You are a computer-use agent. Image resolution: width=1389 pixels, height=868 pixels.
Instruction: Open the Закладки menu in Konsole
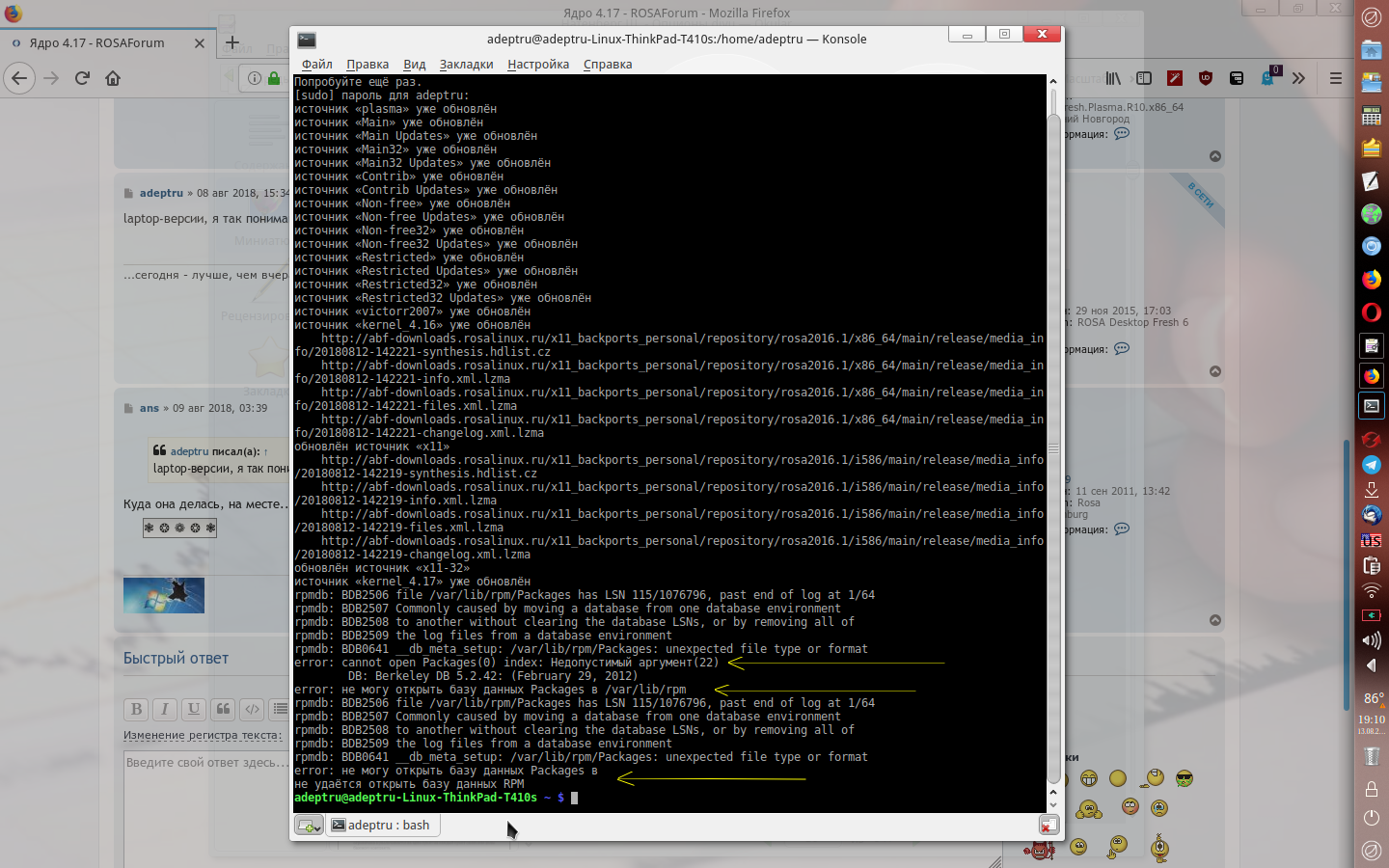466,65
